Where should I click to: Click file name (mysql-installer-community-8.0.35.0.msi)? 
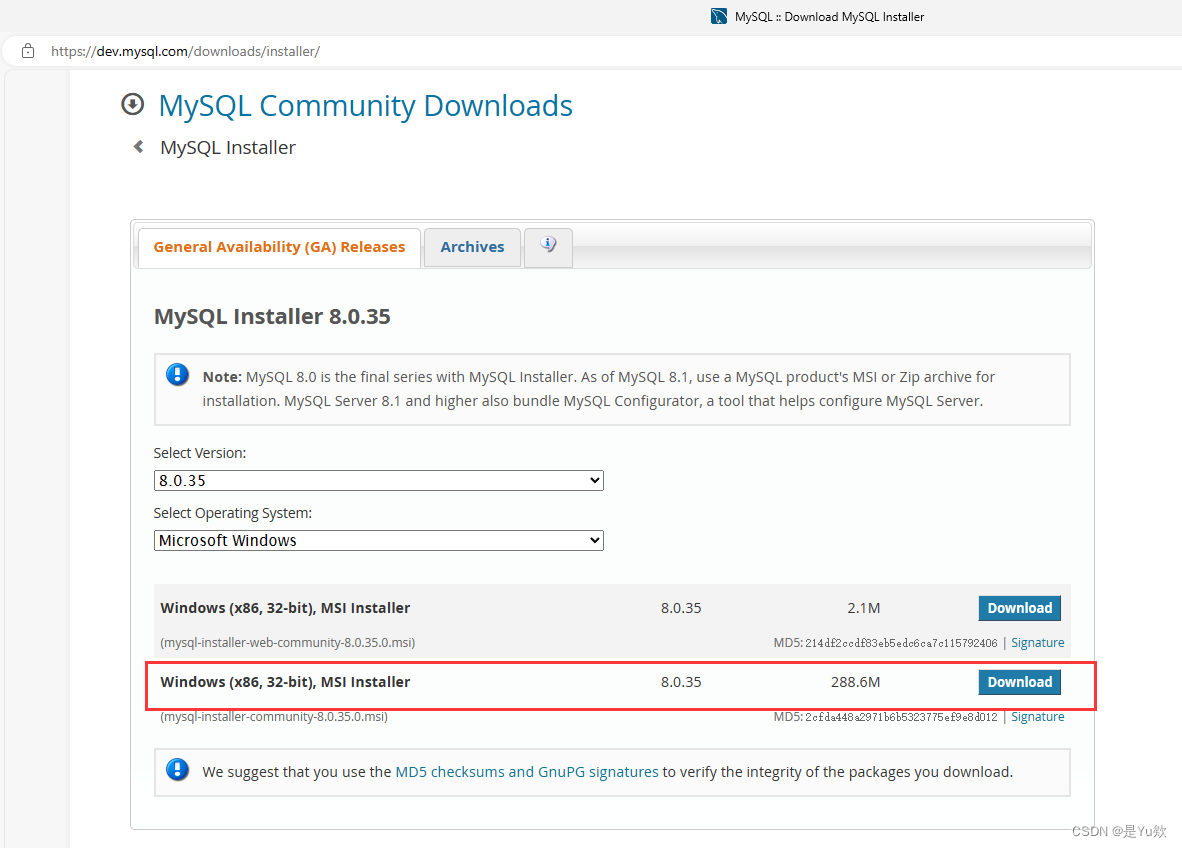tap(274, 717)
